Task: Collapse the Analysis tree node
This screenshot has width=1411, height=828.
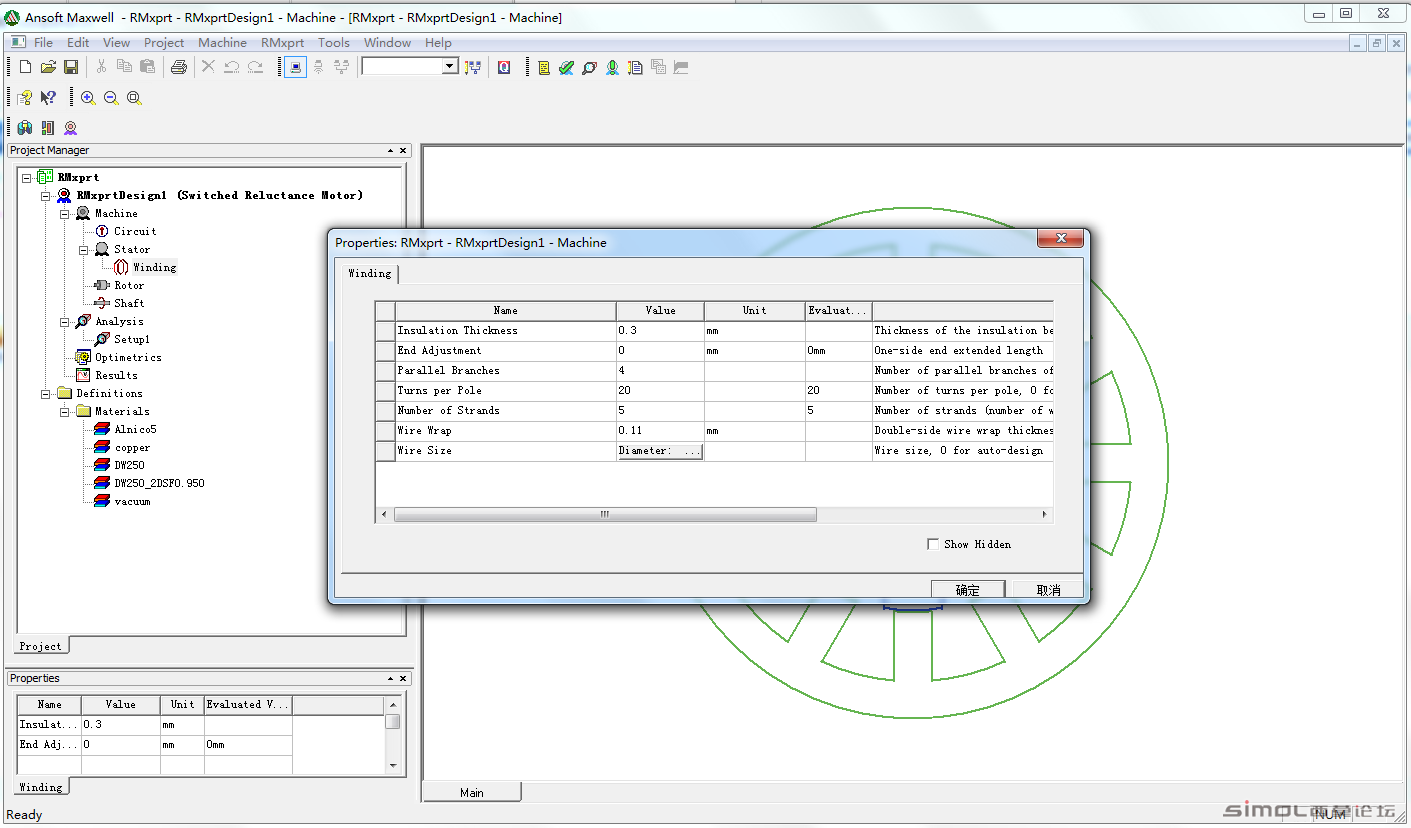Action: pyautogui.click(x=65, y=321)
